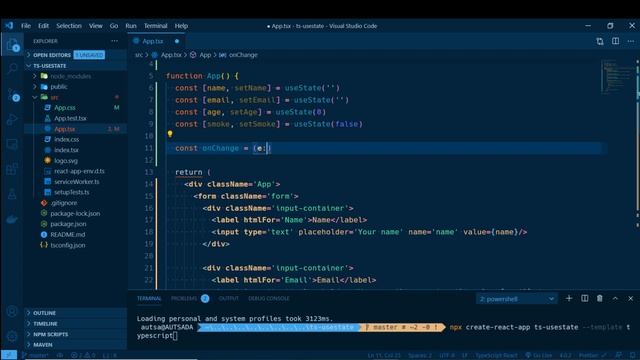Open the Edit menu
The width and height of the screenshot is (640, 360).
43,26
